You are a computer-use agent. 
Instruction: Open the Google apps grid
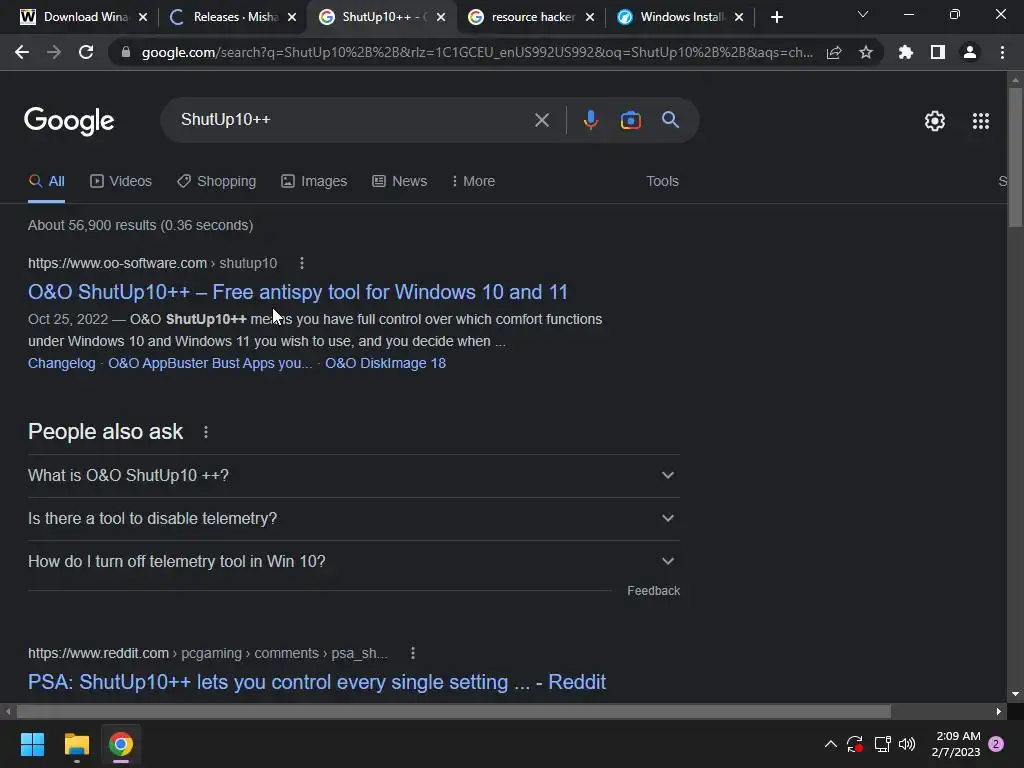coord(981,121)
